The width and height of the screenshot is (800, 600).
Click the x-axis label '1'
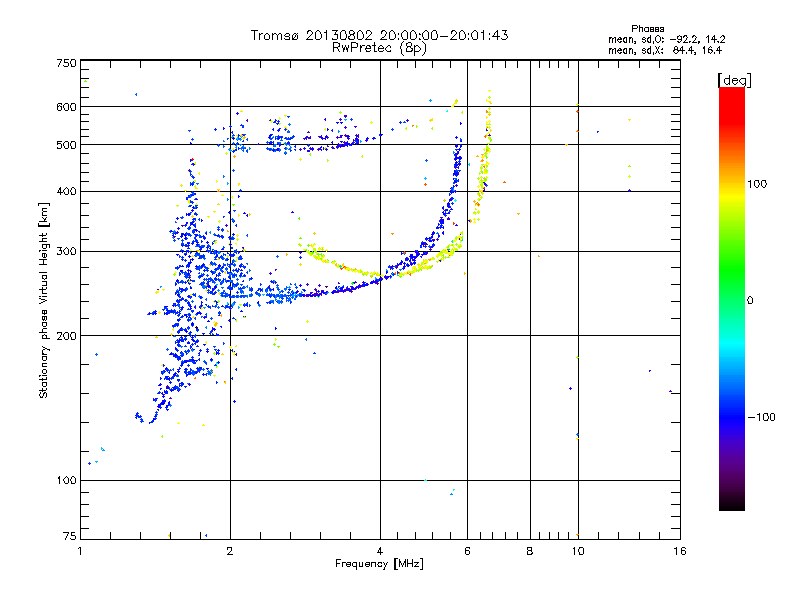[80, 551]
